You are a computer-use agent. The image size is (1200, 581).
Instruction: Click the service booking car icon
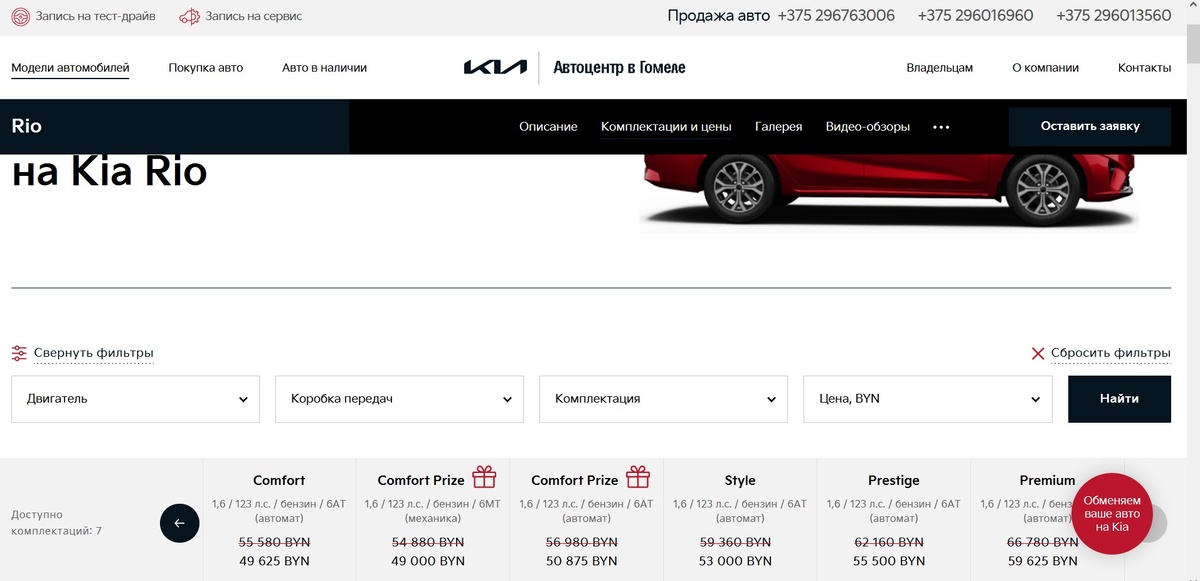[x=189, y=16]
